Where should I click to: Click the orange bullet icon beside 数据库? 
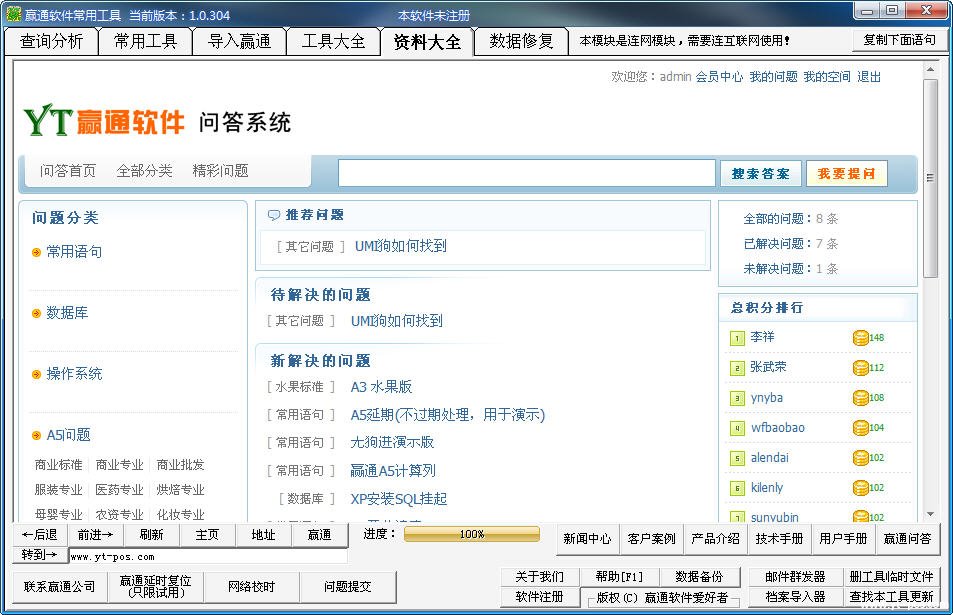pyautogui.click(x=36, y=313)
